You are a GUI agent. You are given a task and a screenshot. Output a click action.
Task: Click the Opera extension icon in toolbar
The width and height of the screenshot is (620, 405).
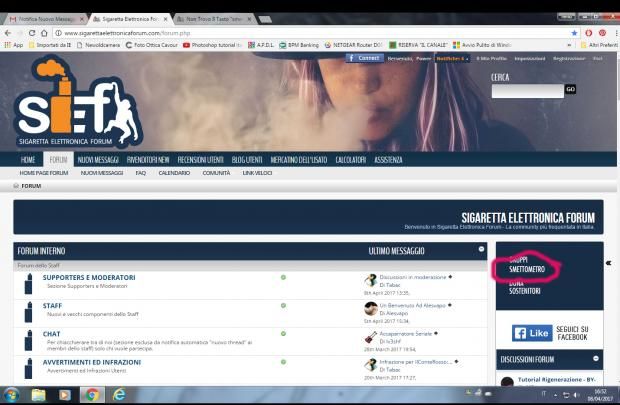[589, 33]
